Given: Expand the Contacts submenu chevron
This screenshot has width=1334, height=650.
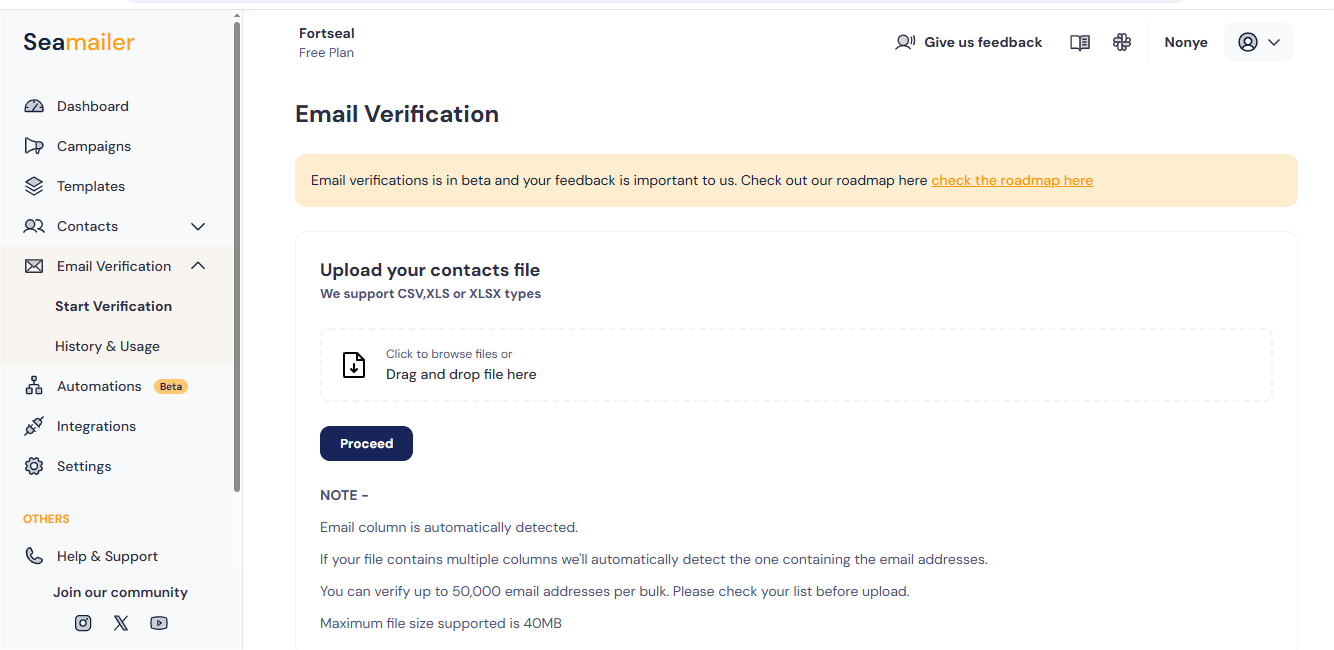Looking at the screenshot, I should click(x=198, y=226).
